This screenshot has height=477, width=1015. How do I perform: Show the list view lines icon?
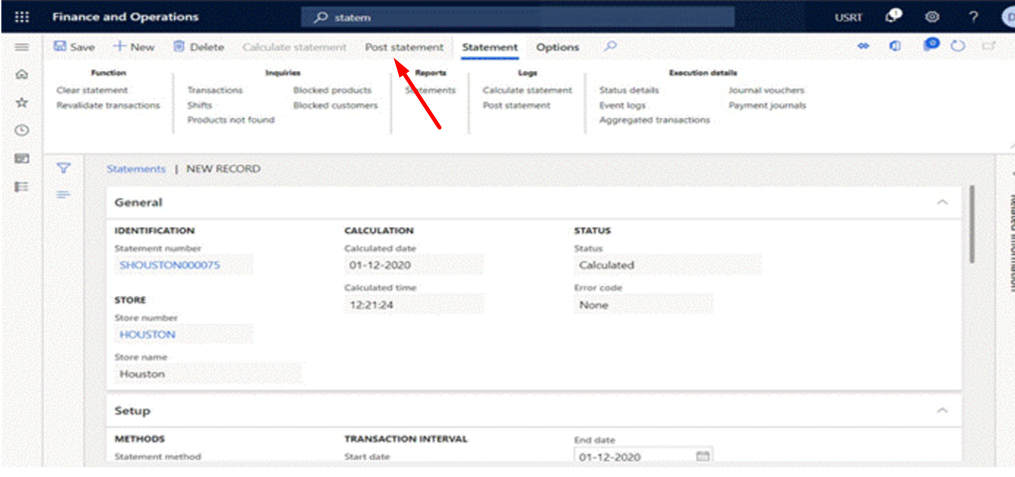pos(63,194)
